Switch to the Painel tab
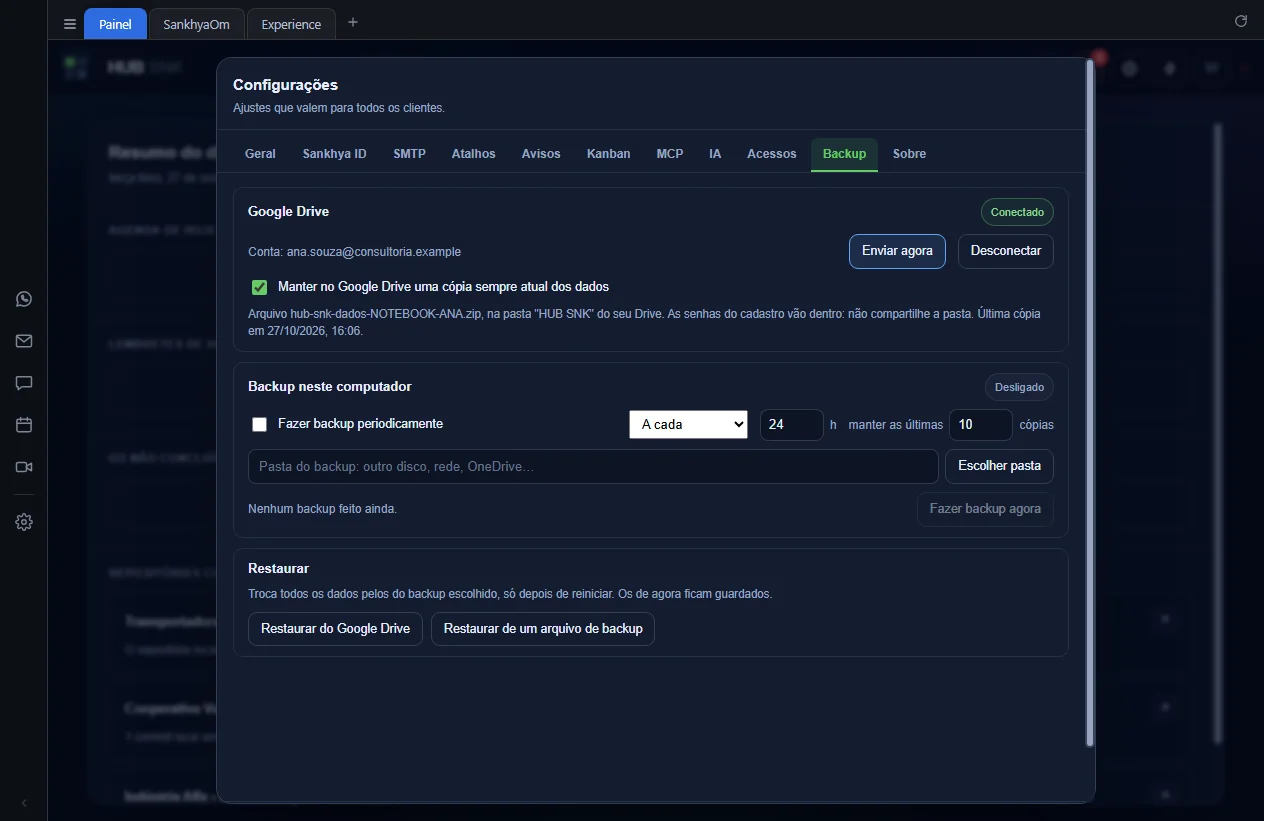Screen dimensions: 1264x821 (x=115, y=24)
